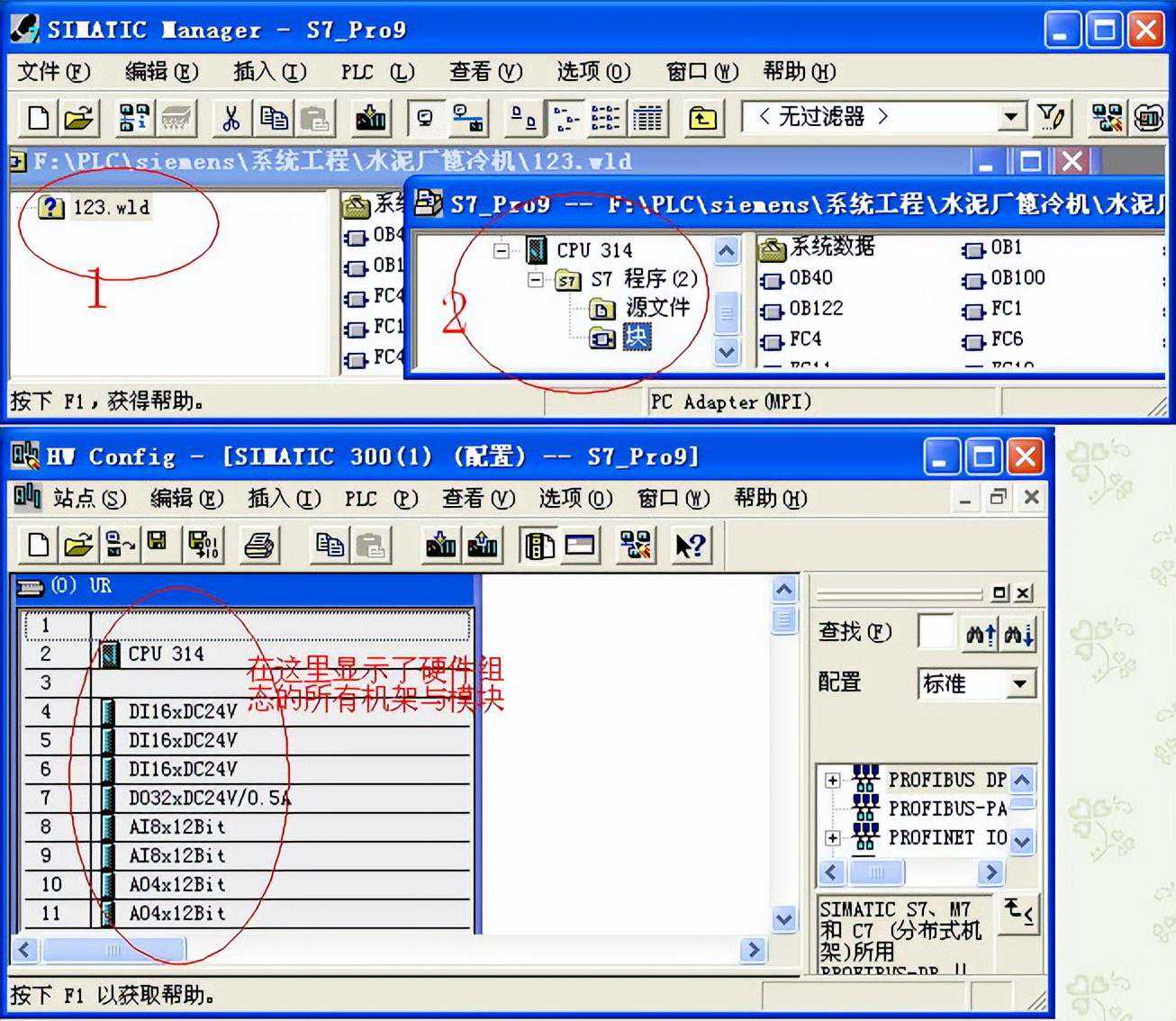This screenshot has height=1021, width=1176.
Task: Click the cut scissors icon in SIMATIC Manager
Action: coord(231,118)
